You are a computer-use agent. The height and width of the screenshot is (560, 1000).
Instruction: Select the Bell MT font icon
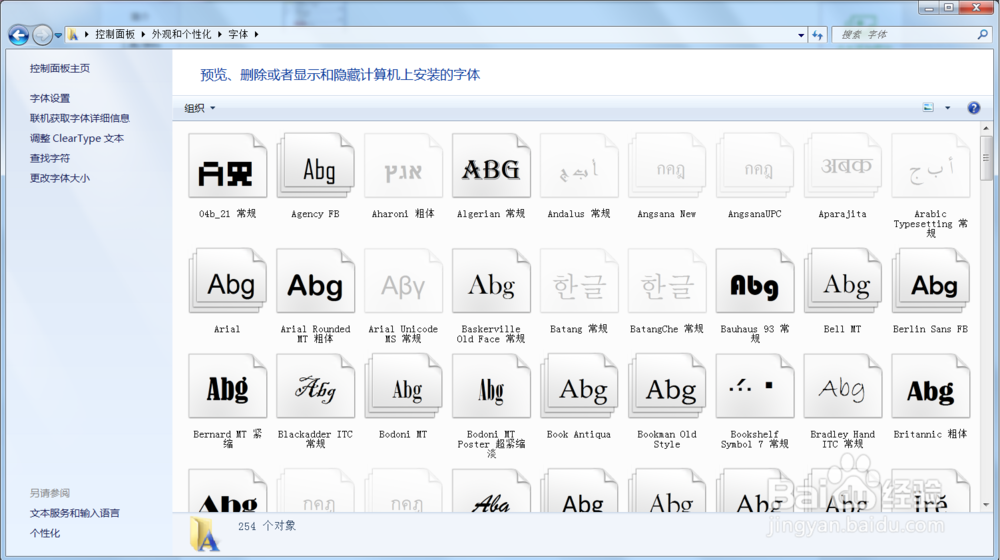[843, 281]
